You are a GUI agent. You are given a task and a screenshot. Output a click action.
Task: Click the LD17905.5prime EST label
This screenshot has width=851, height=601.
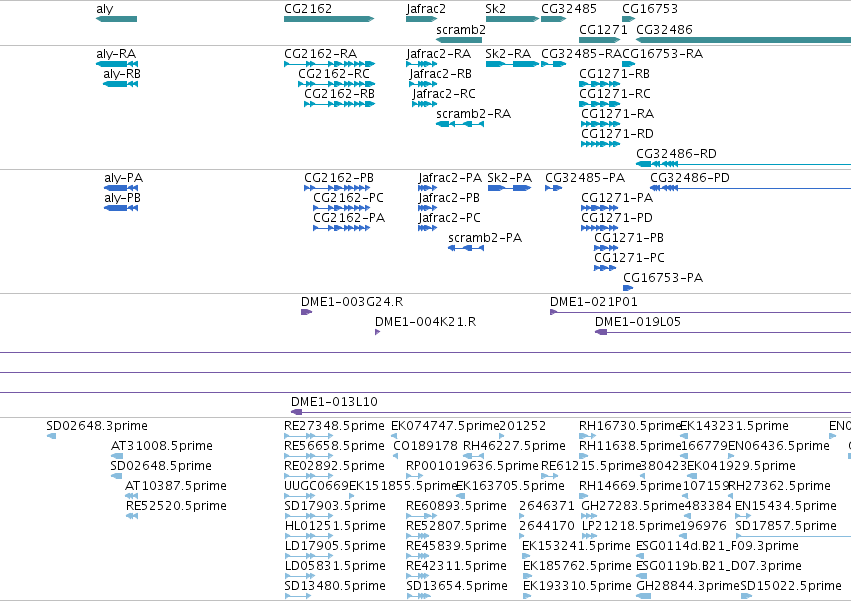pos(335,547)
